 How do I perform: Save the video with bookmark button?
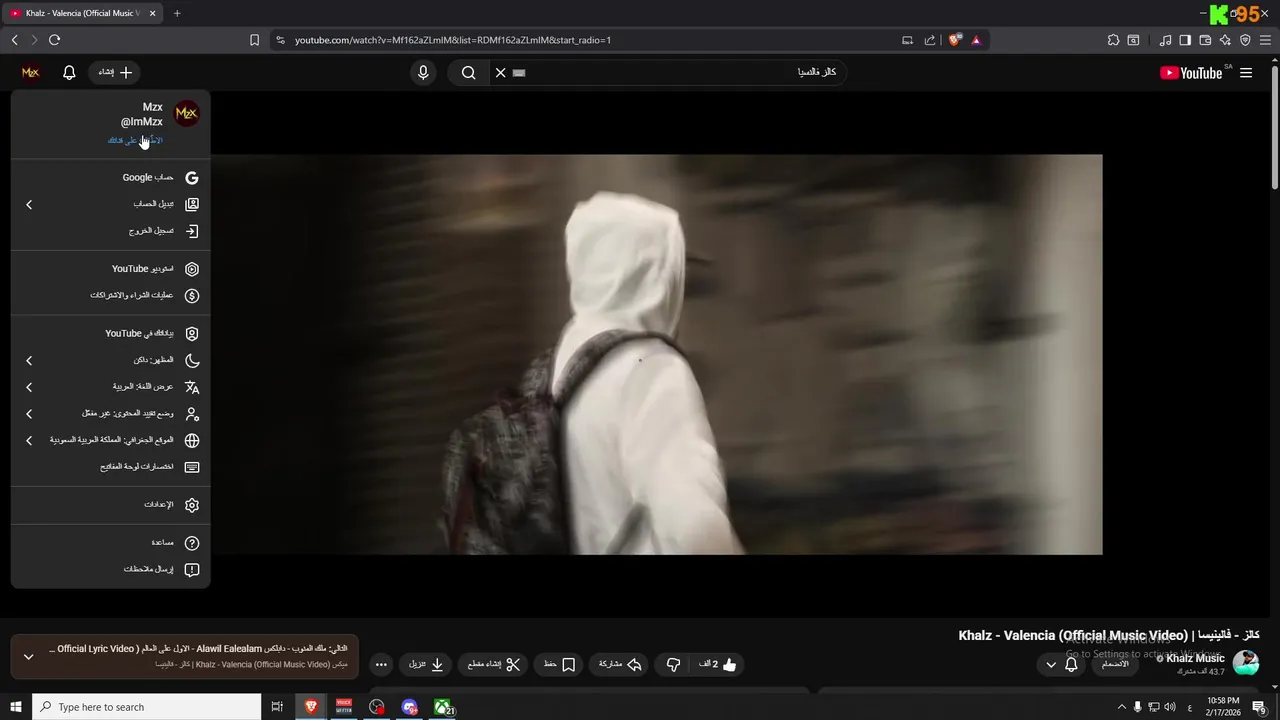(x=560, y=664)
